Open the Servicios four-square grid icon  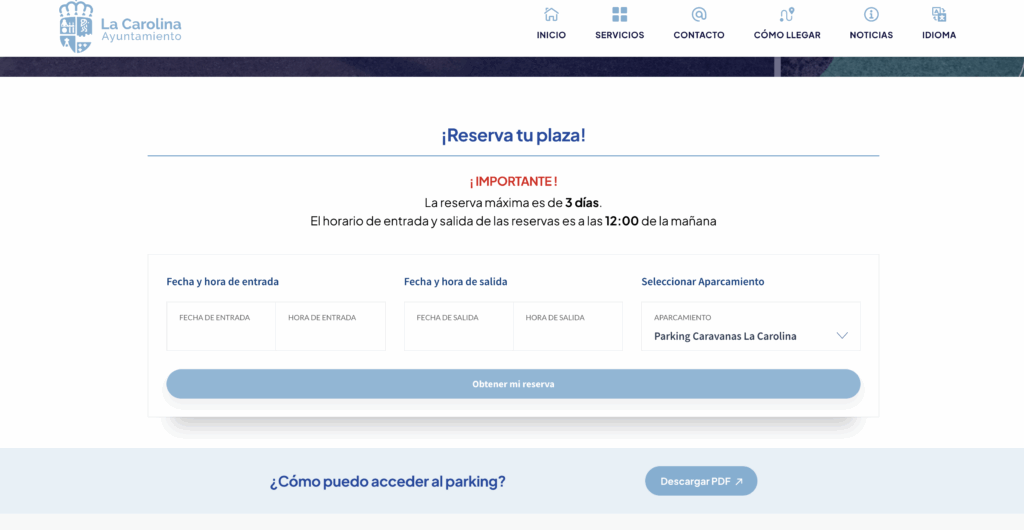(620, 14)
